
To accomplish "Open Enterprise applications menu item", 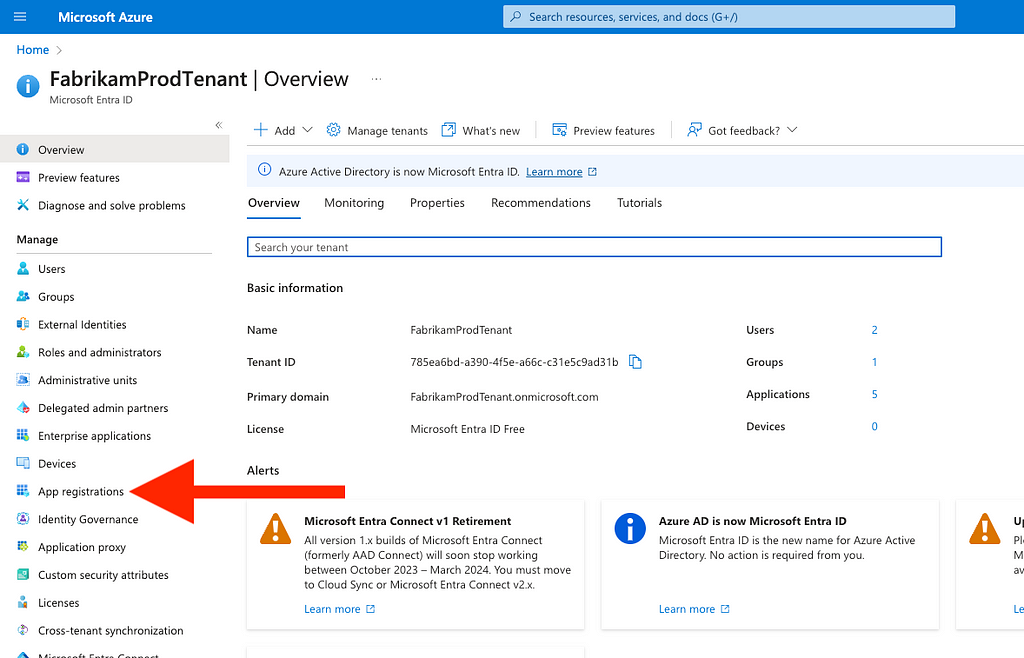I will coord(94,436).
